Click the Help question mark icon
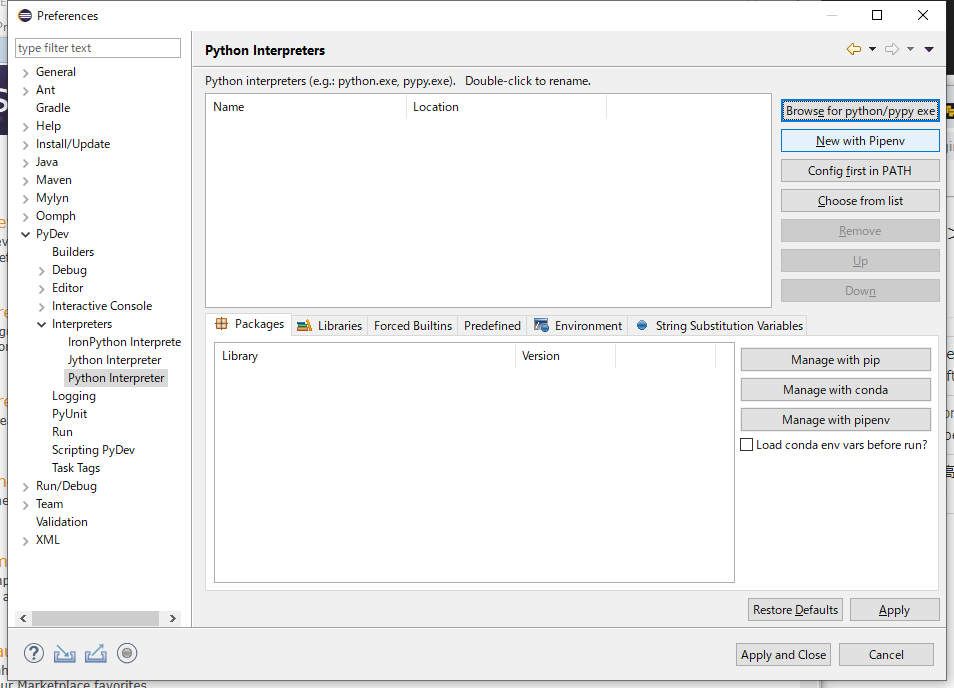This screenshot has height=688, width=954. click(x=34, y=654)
